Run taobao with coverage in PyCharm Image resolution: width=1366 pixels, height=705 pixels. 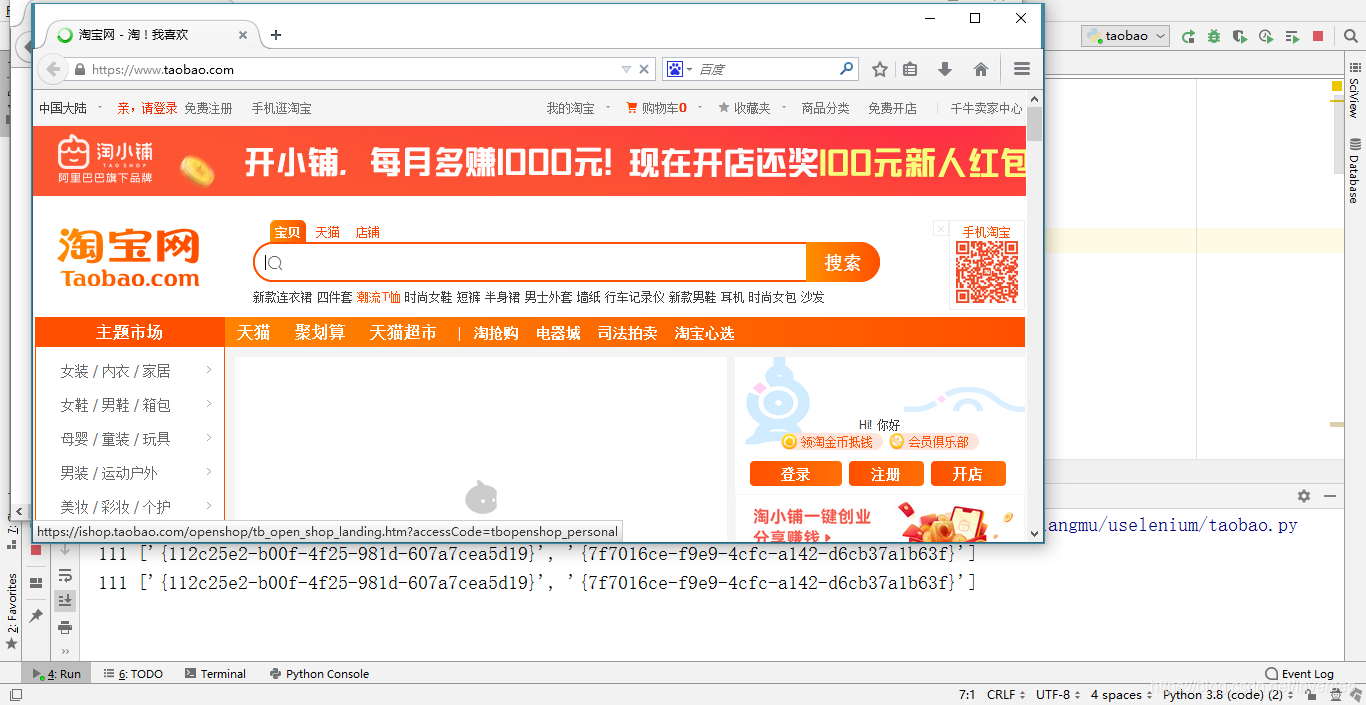click(x=1240, y=36)
